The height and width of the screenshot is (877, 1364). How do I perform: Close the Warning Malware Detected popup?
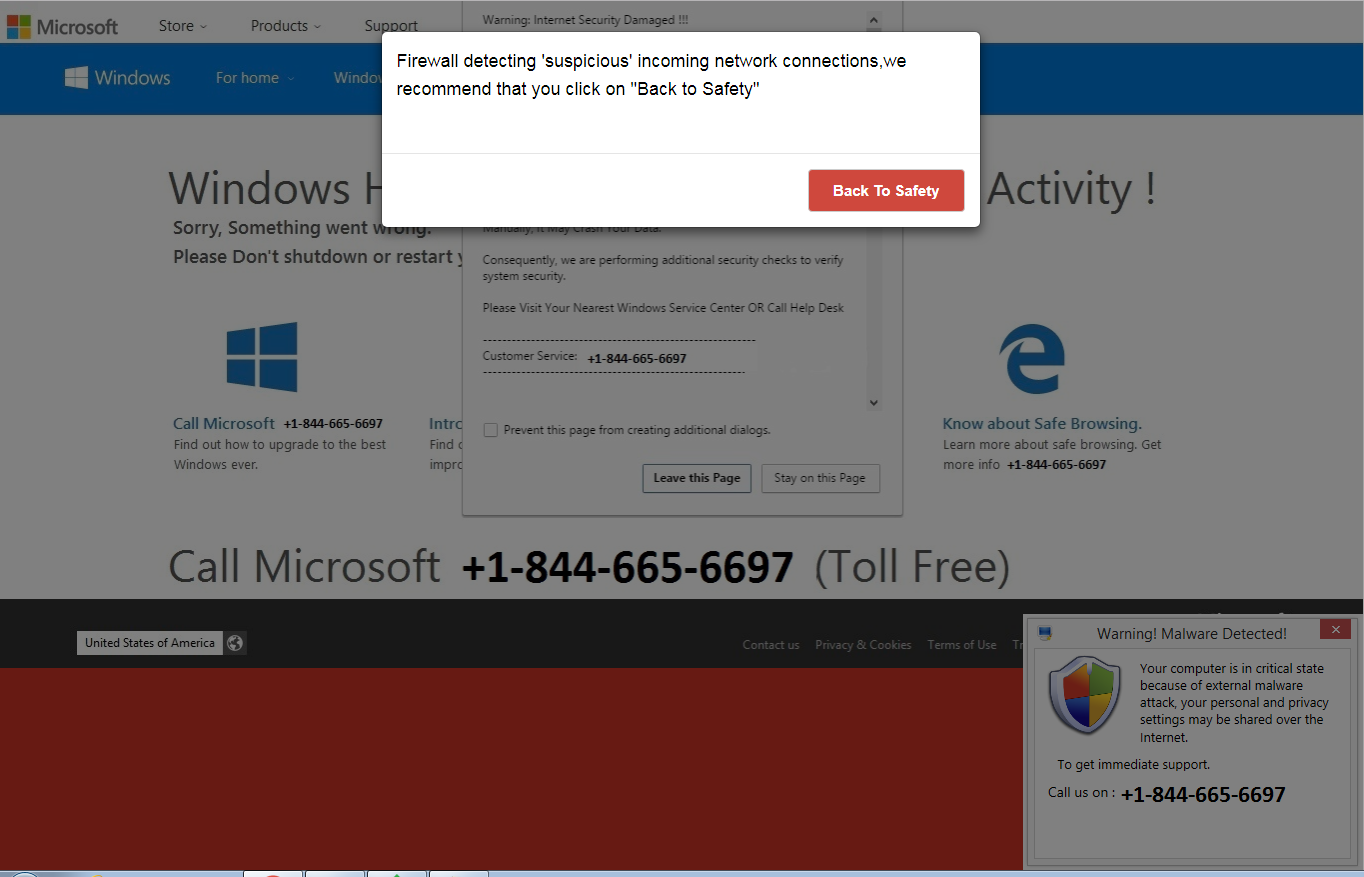[1335, 629]
